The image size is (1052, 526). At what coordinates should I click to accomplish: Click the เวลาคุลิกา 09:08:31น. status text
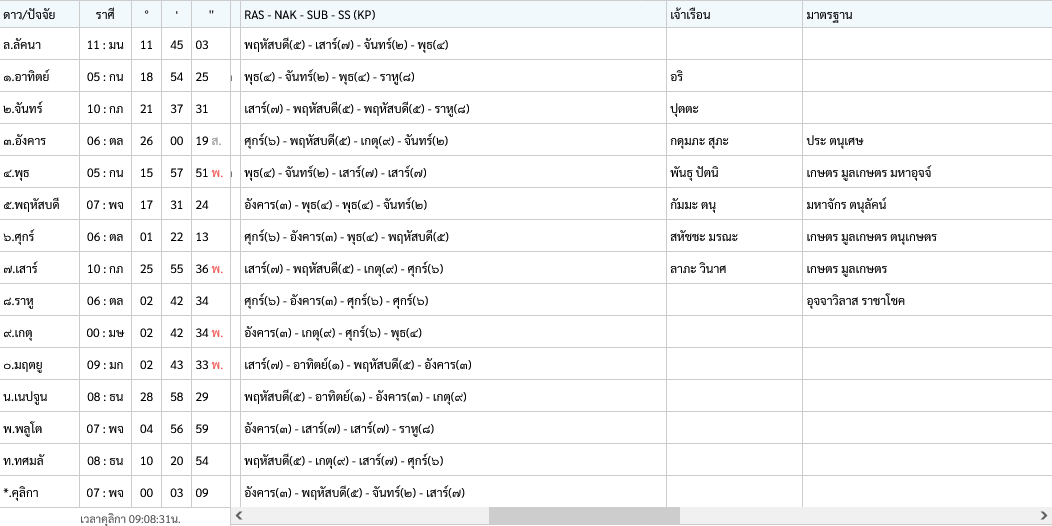[x=130, y=519]
